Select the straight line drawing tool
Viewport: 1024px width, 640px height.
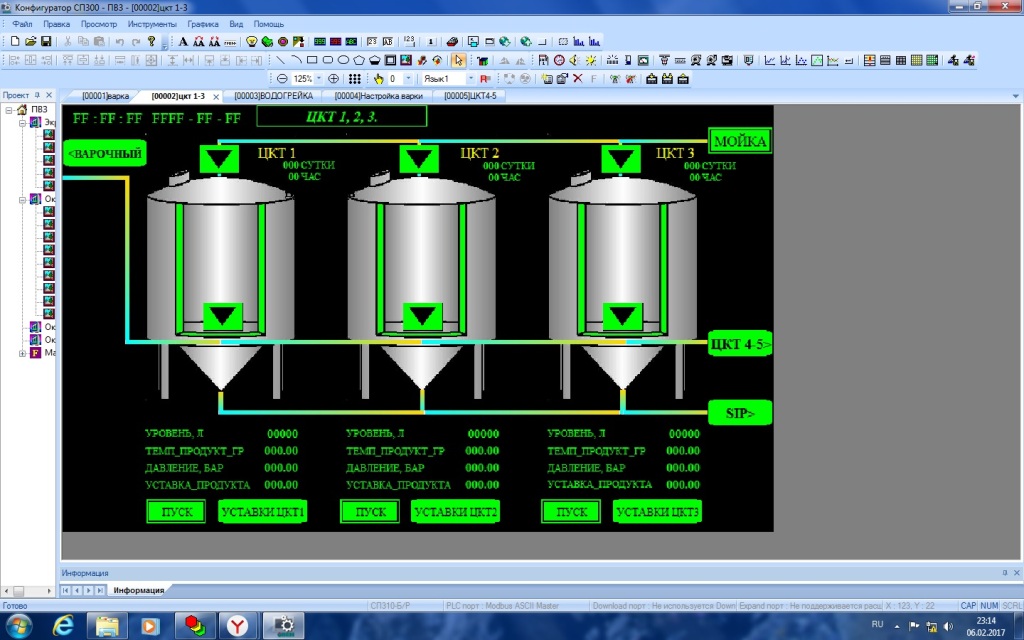[281, 60]
